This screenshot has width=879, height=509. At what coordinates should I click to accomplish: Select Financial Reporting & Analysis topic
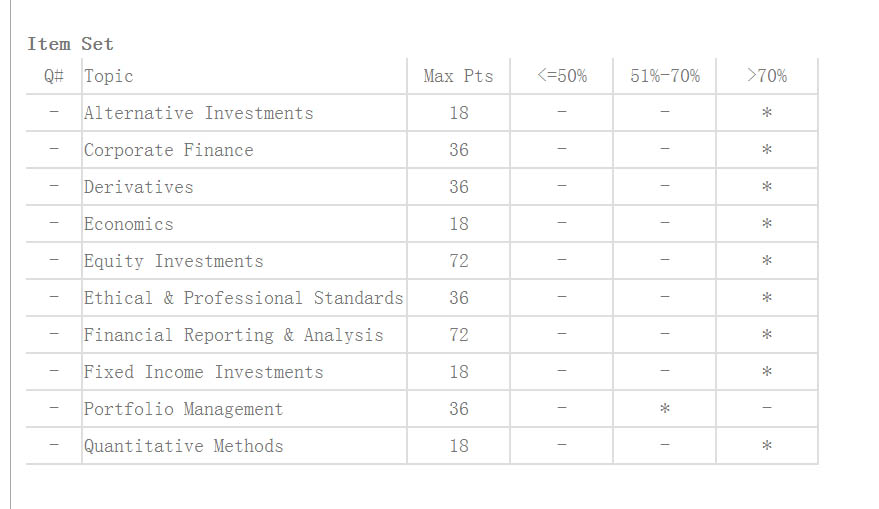pyautogui.click(x=233, y=335)
